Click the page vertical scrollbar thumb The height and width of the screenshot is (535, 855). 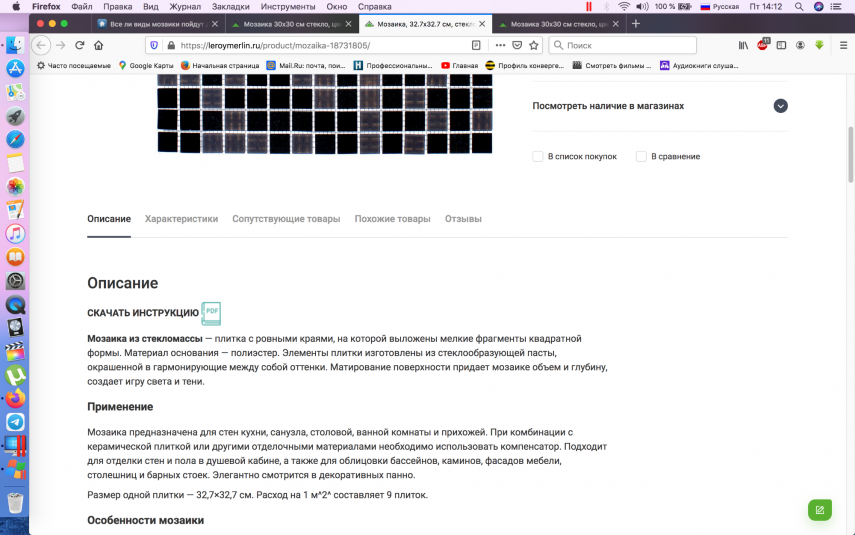[x=850, y=154]
